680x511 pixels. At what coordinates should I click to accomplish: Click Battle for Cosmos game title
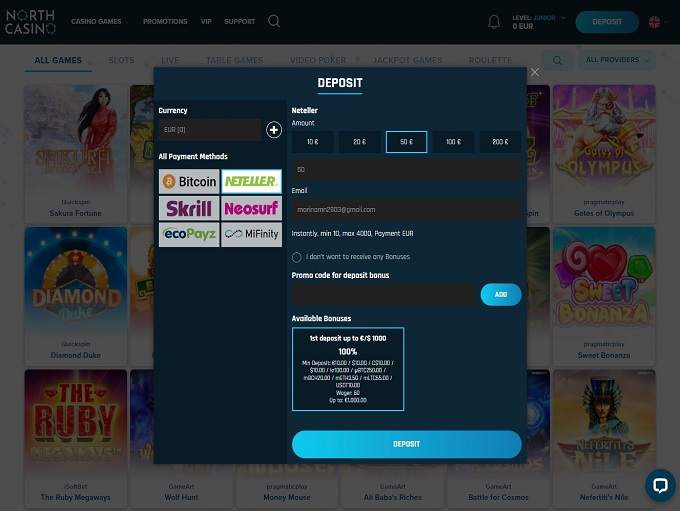498,497
